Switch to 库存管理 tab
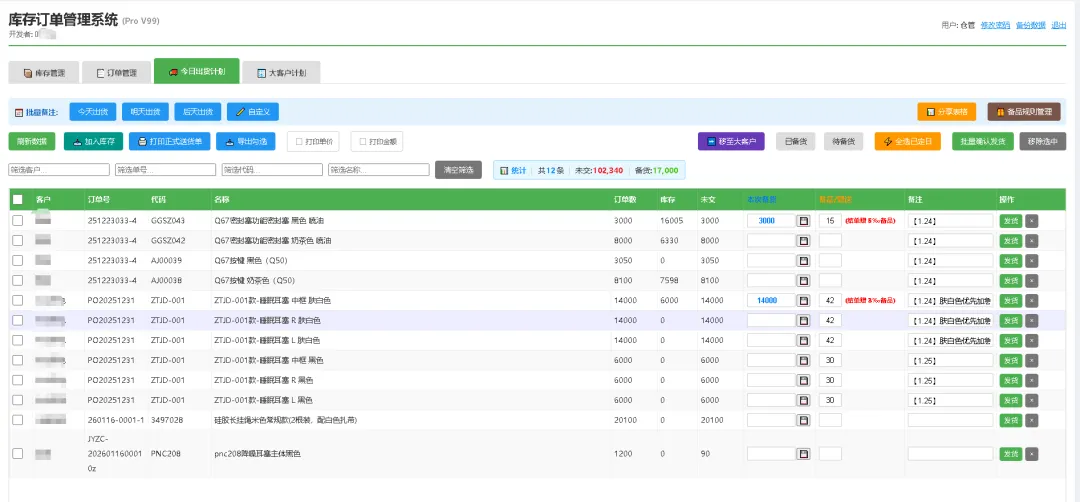The width and height of the screenshot is (1080, 502). [x=44, y=72]
